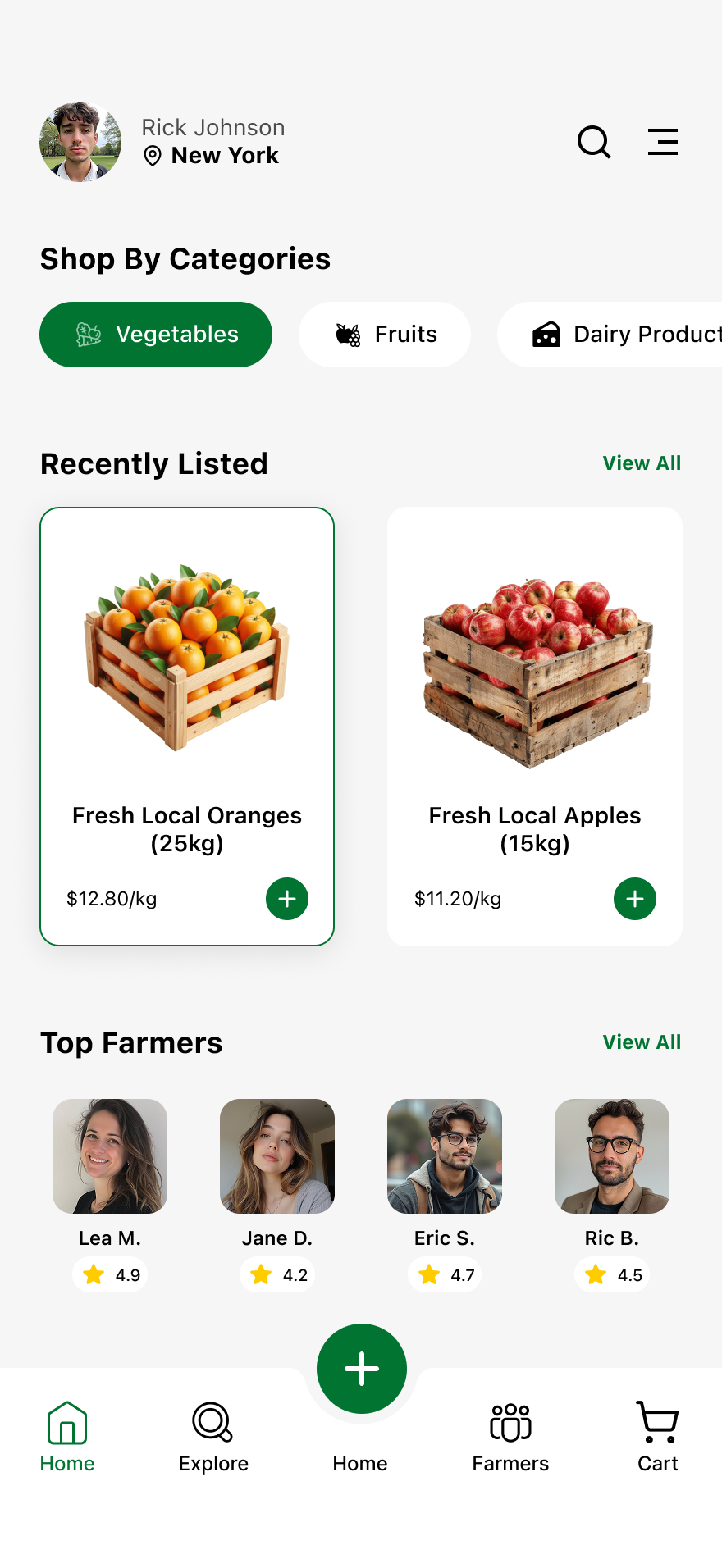The width and height of the screenshot is (722, 1568).
Task: Select the Vegetables category chip
Action: (156, 335)
